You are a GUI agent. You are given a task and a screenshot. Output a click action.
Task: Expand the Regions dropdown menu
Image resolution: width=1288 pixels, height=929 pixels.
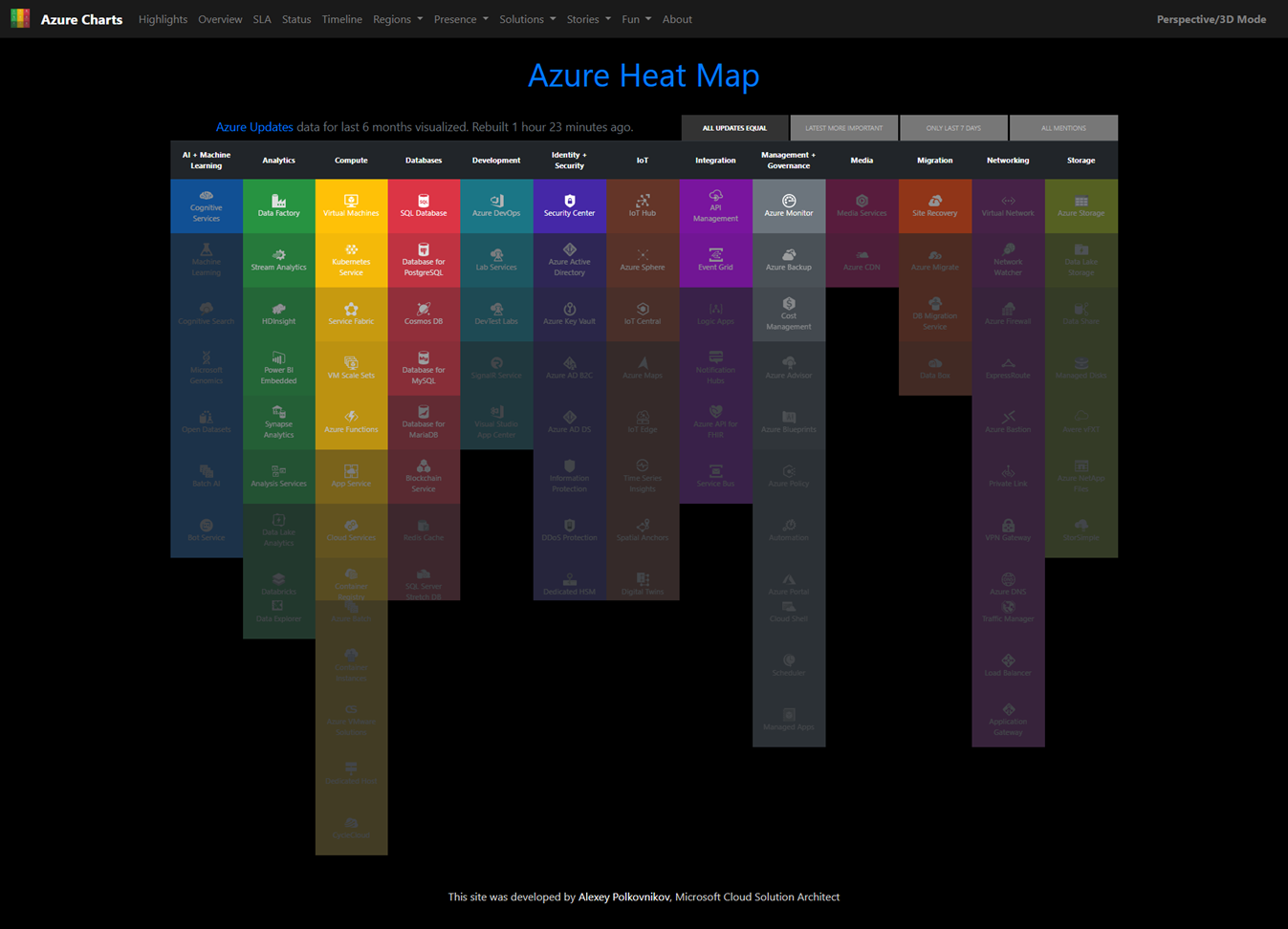coord(398,19)
